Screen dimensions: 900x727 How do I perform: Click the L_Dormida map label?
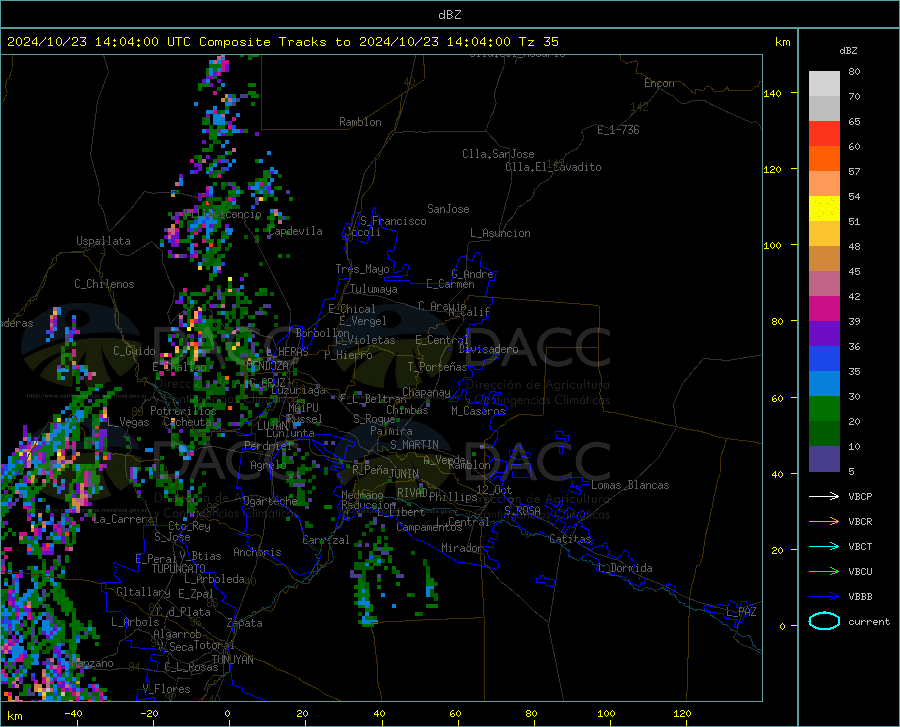click(x=624, y=568)
